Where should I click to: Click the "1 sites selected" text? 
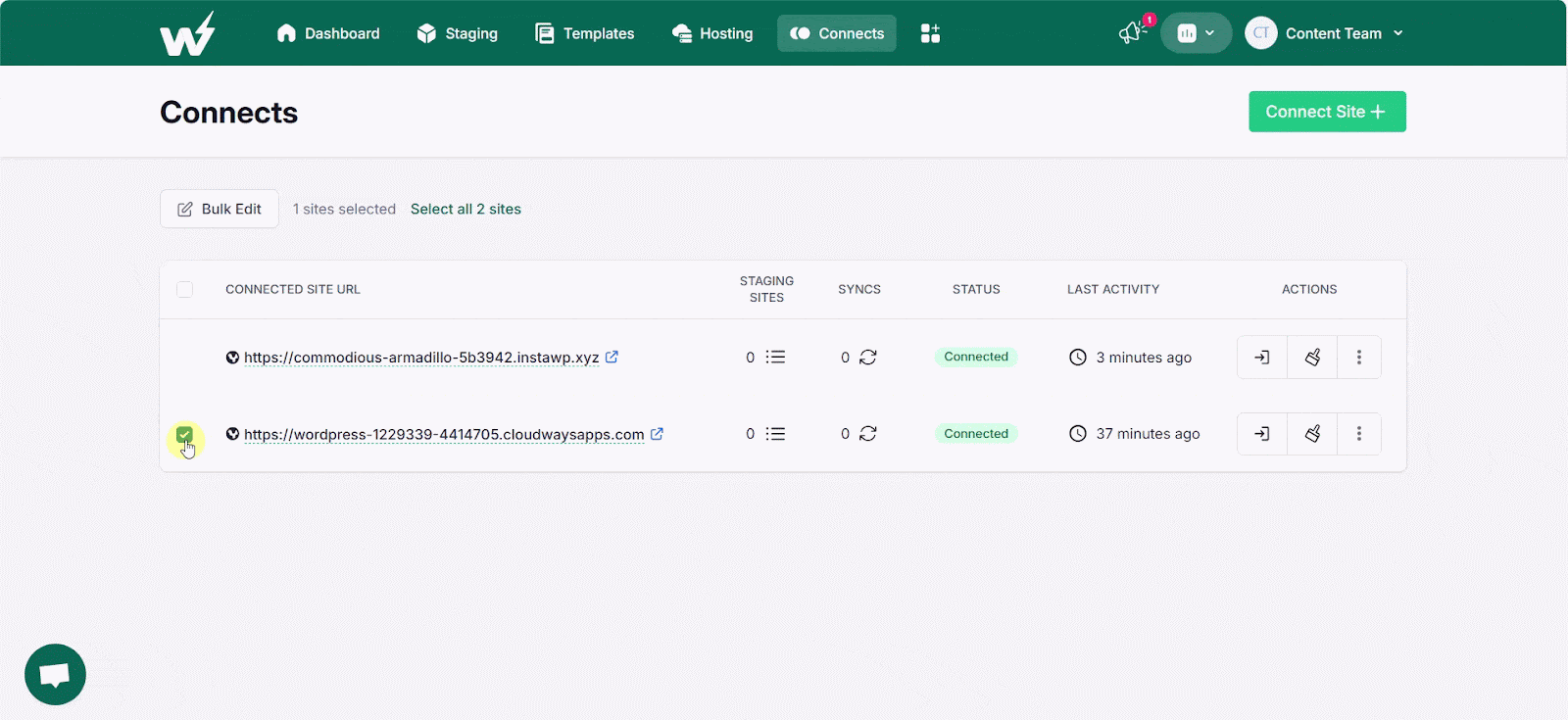coord(344,209)
